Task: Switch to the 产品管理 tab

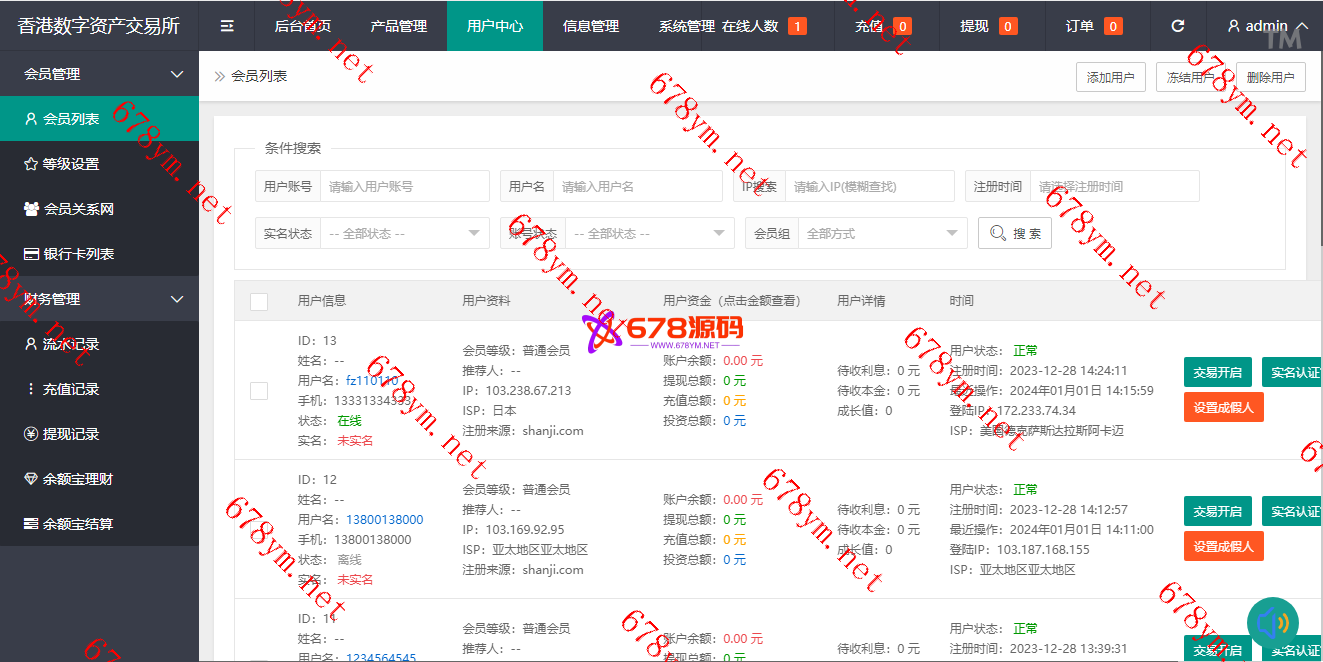Action: [x=398, y=26]
